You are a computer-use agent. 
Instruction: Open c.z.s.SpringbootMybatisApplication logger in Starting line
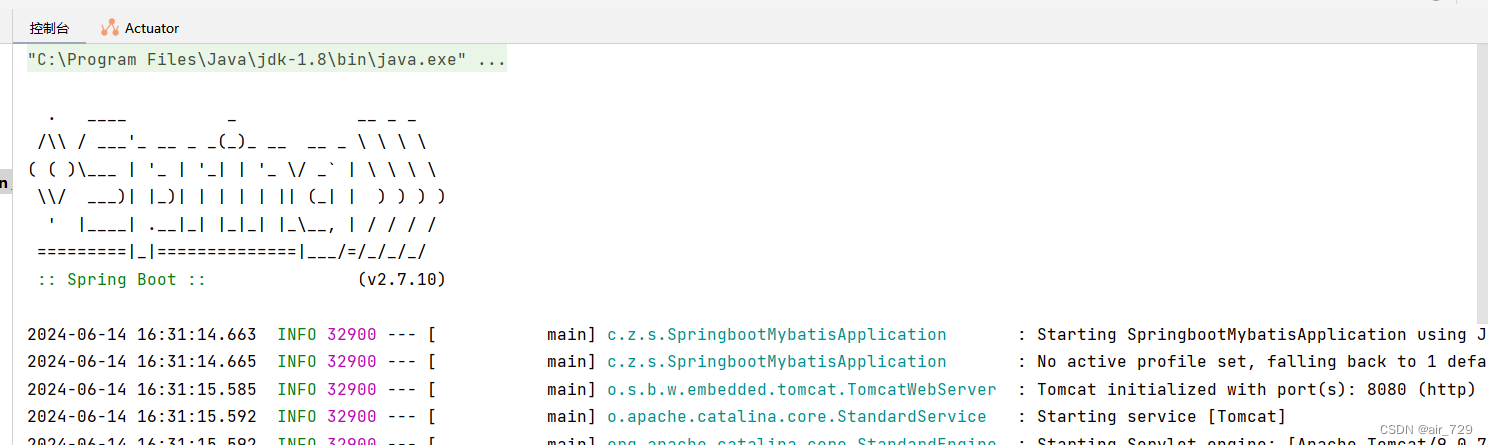(x=777, y=335)
